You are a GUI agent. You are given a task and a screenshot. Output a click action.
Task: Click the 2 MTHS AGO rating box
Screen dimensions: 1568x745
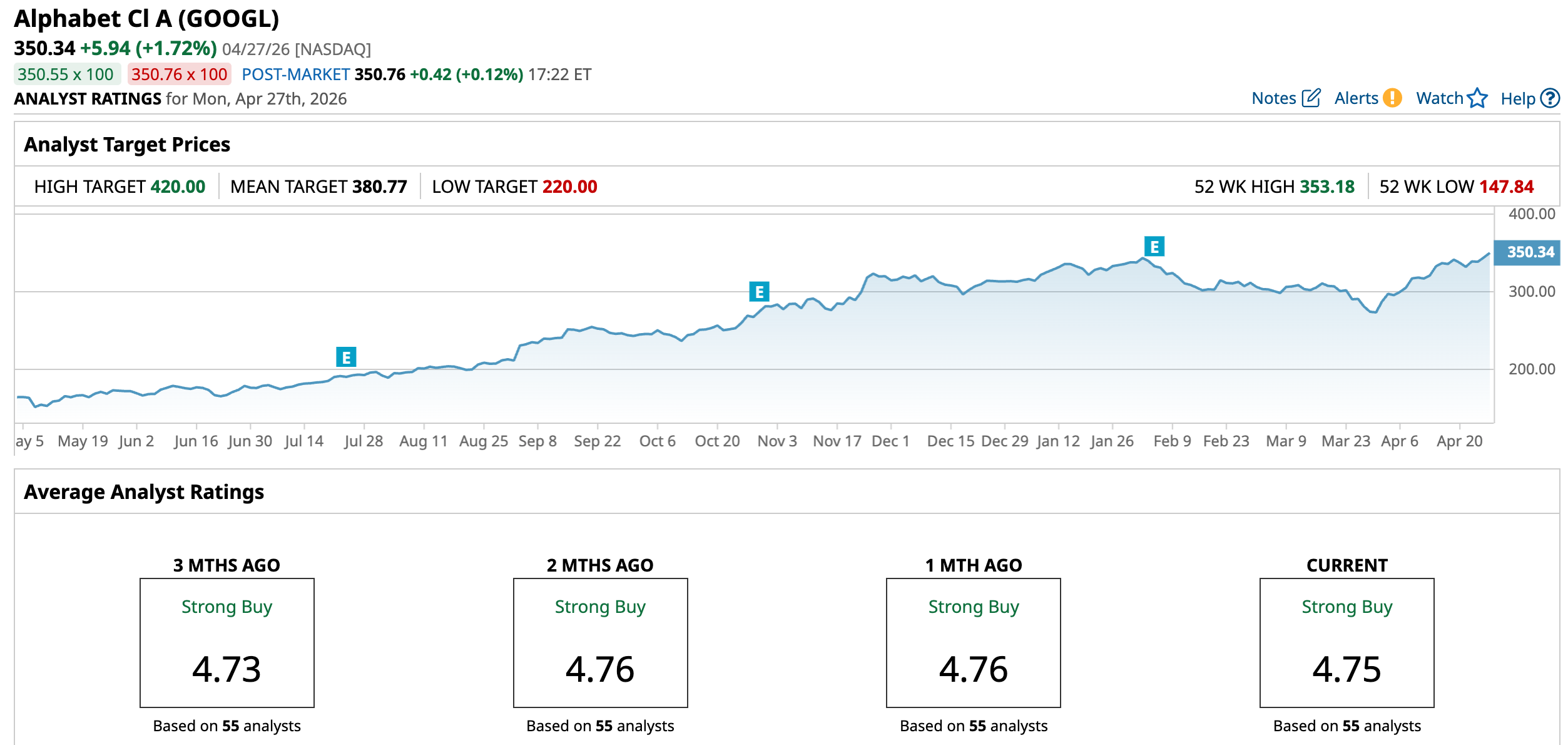pyautogui.click(x=600, y=643)
